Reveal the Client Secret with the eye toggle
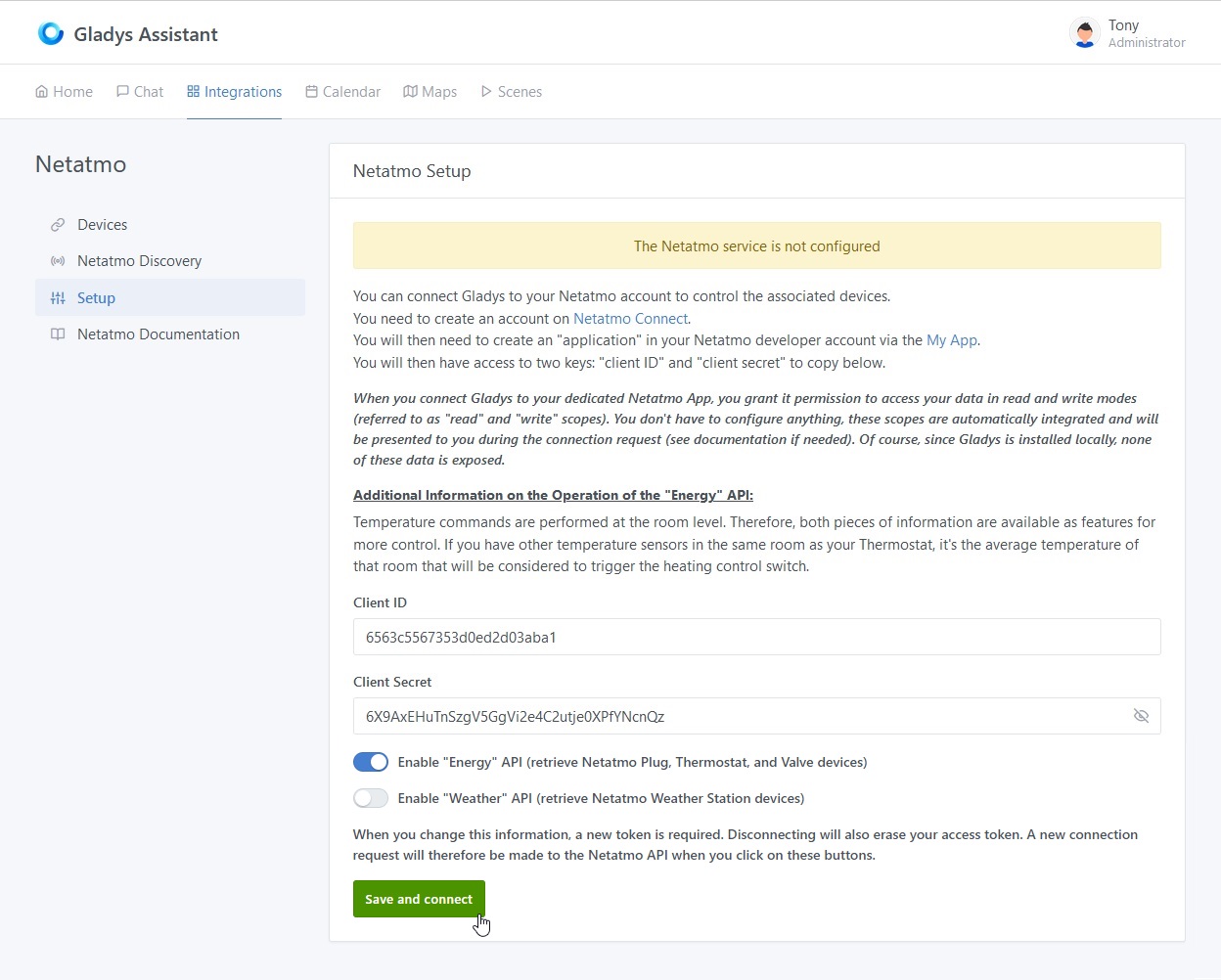This screenshot has width=1221, height=980. (x=1141, y=715)
